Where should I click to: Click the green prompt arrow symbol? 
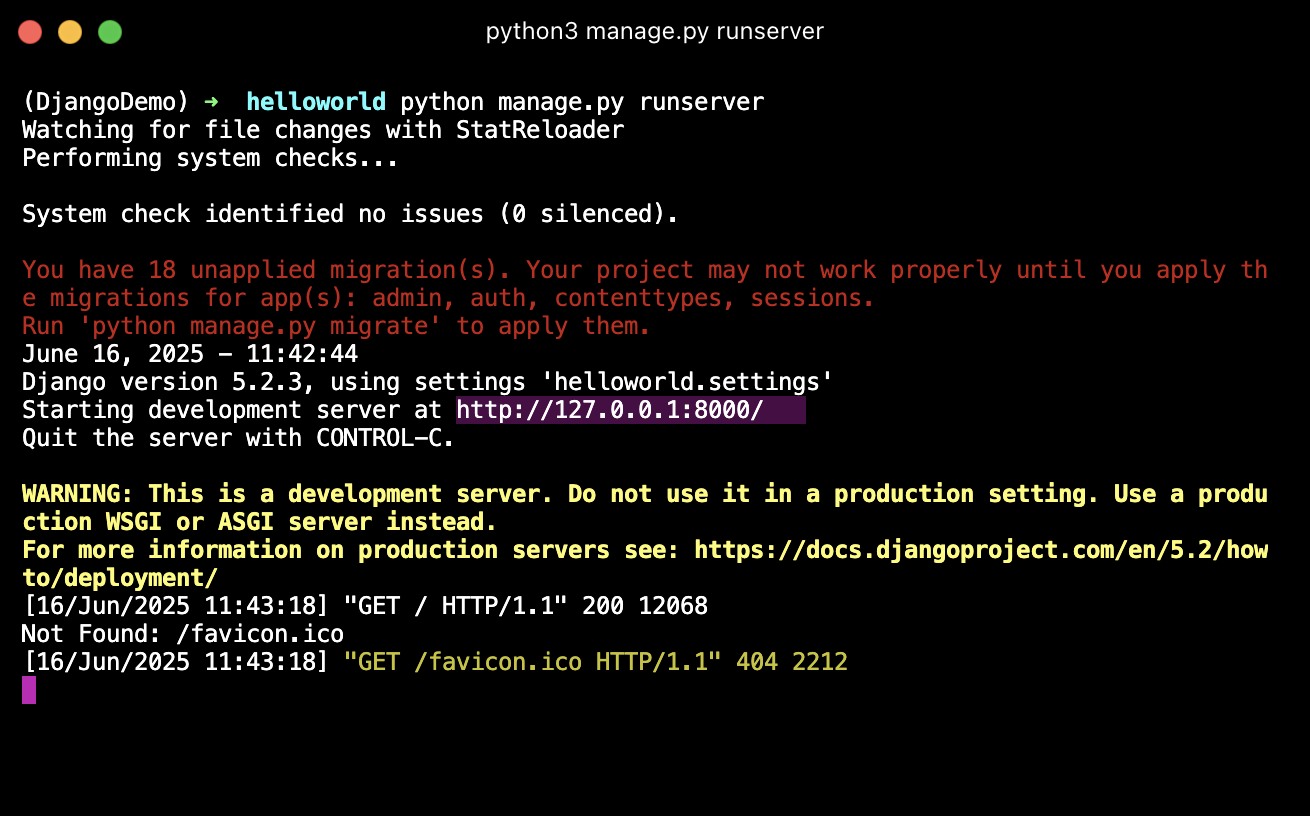point(210,102)
